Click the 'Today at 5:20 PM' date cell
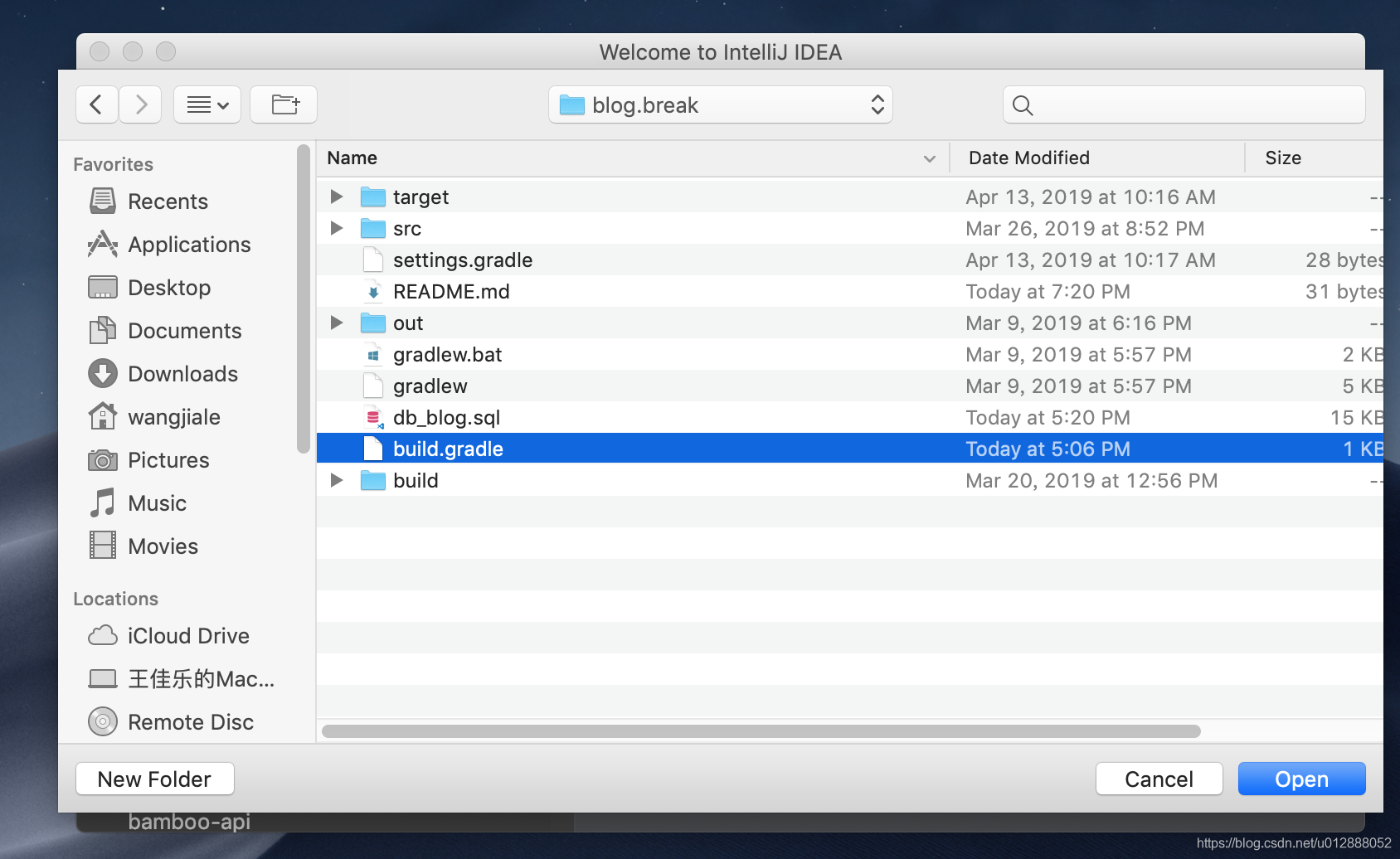Screen dimensions: 1400x859 [x=1048, y=417]
